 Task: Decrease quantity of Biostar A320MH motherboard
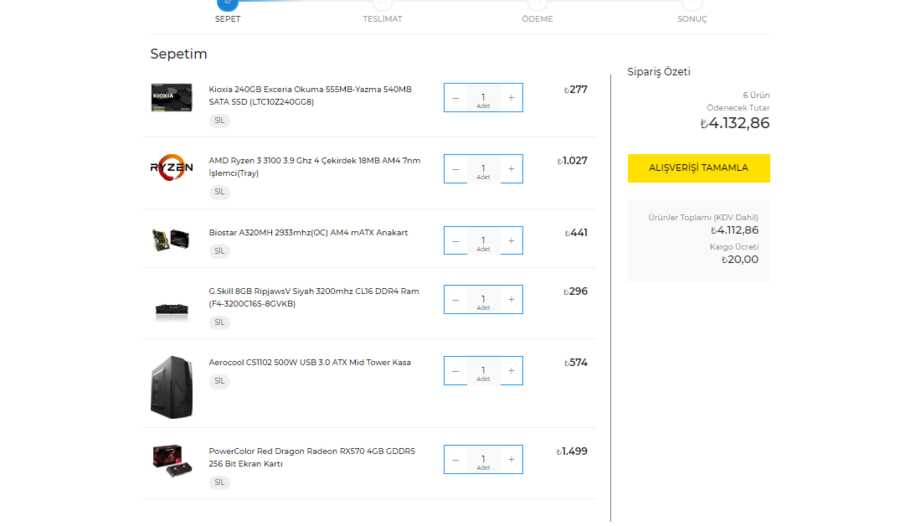[456, 241]
